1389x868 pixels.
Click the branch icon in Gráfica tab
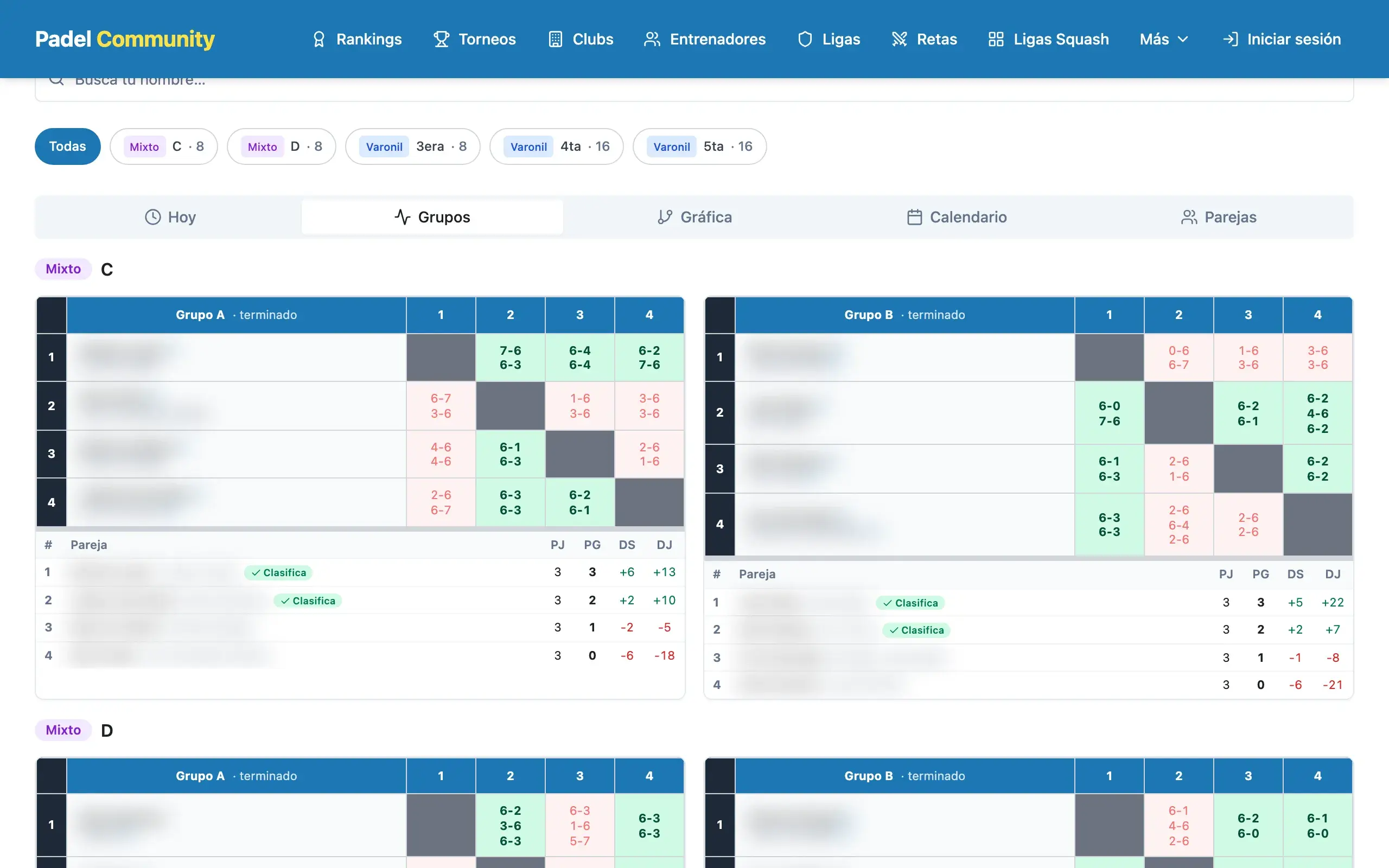pyautogui.click(x=665, y=217)
